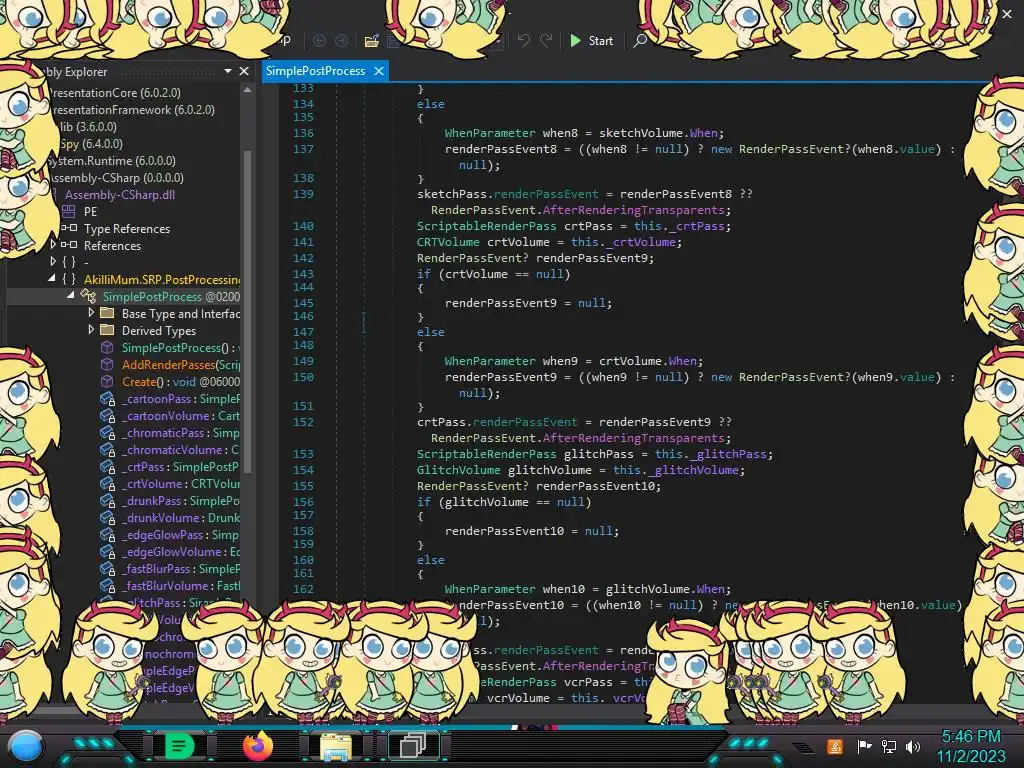
Task: Click the PE node icon
Action: [x=69, y=212]
